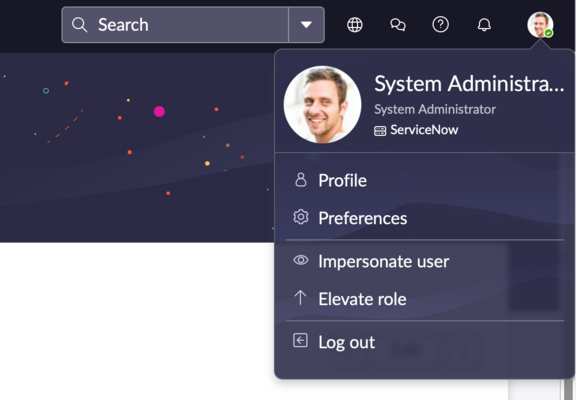
Task: Click the person icon beside Profile
Action: coord(300,180)
